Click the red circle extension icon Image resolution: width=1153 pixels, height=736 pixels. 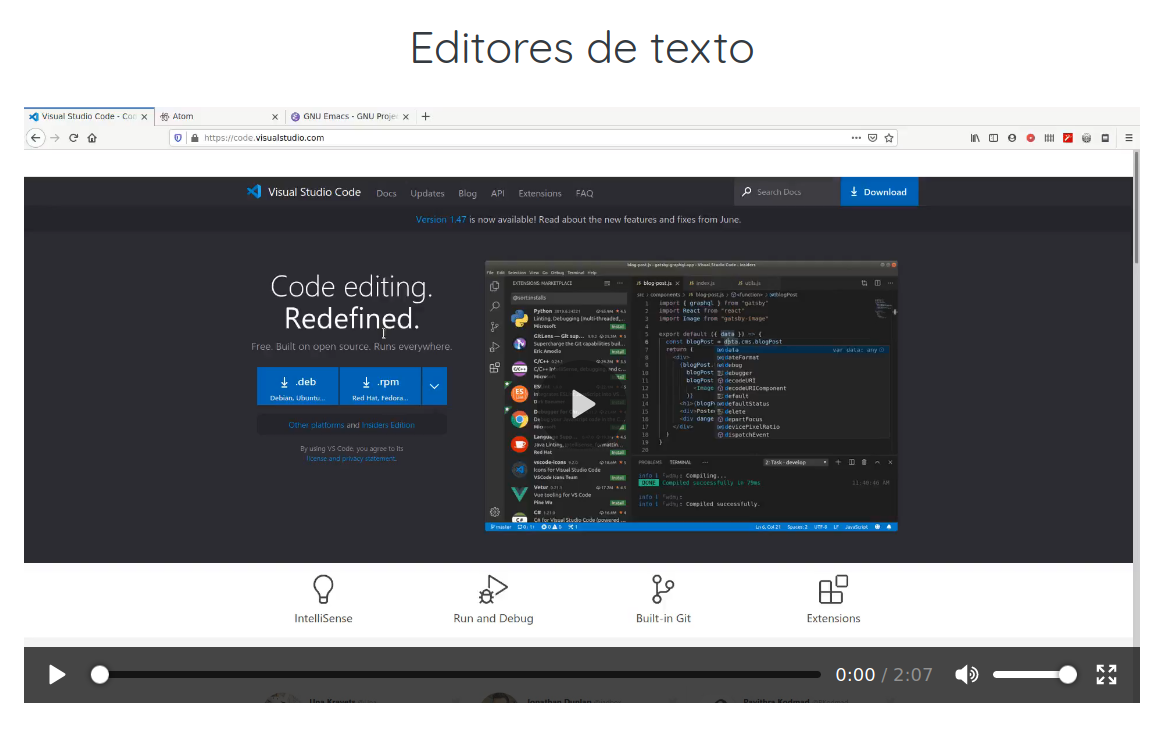(x=1031, y=137)
